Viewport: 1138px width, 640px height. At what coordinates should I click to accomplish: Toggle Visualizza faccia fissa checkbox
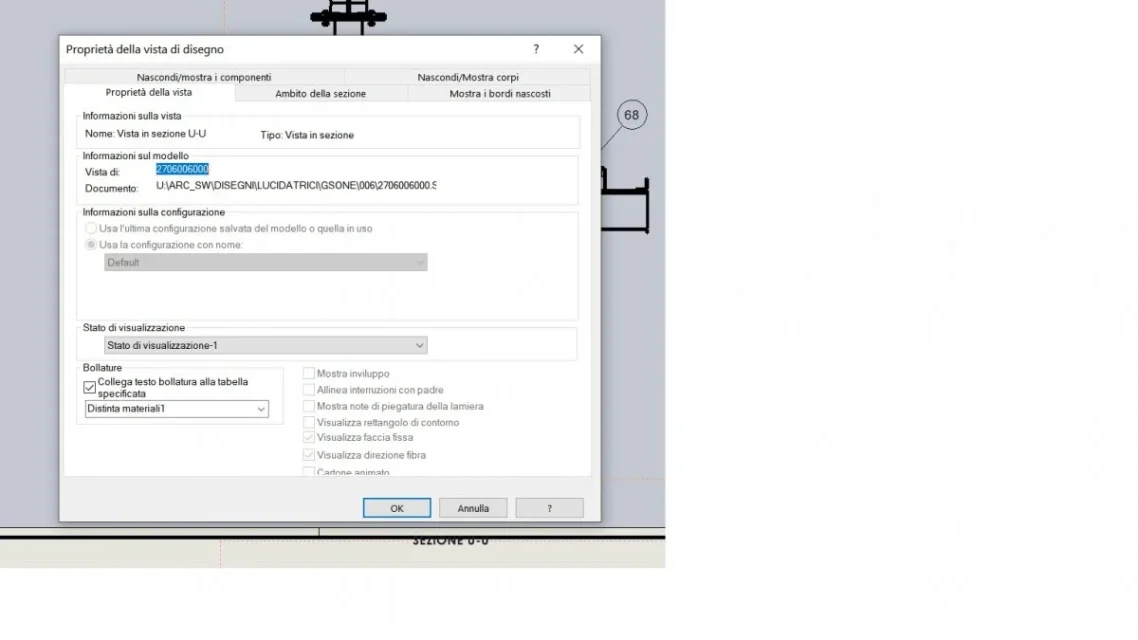(308, 438)
